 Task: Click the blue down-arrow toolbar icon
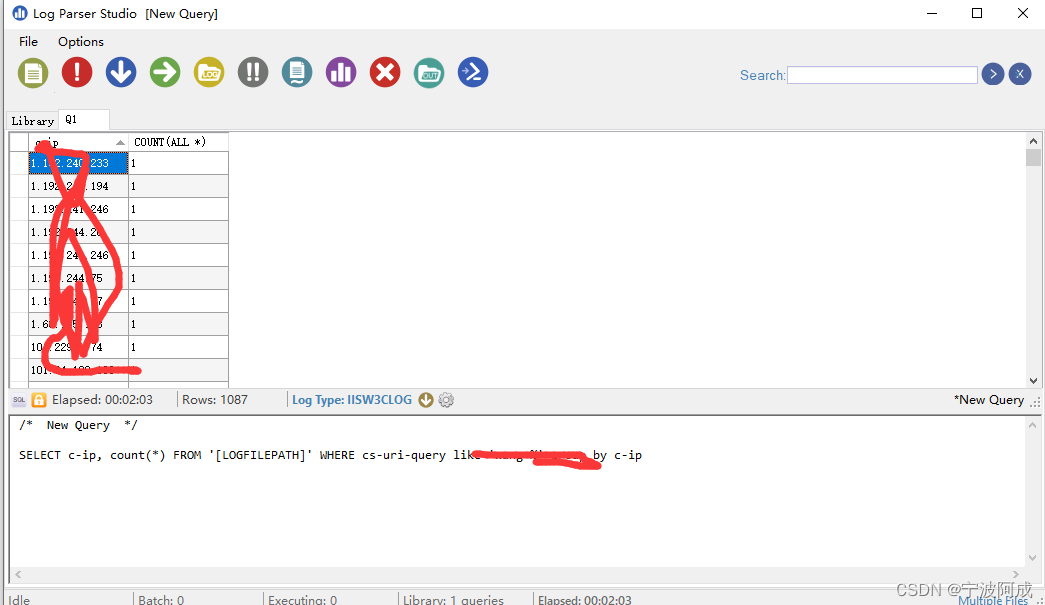(x=121, y=72)
